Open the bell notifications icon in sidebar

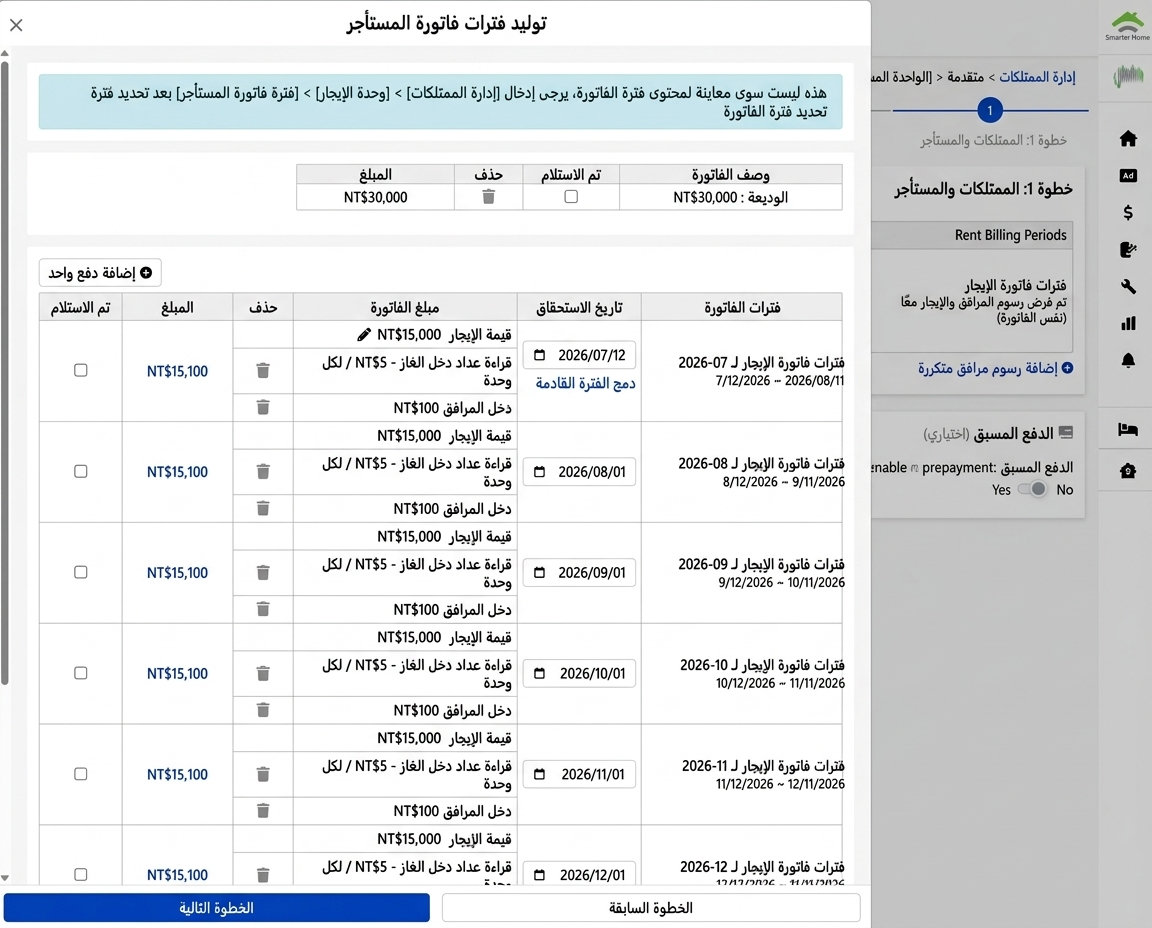(x=1128, y=360)
